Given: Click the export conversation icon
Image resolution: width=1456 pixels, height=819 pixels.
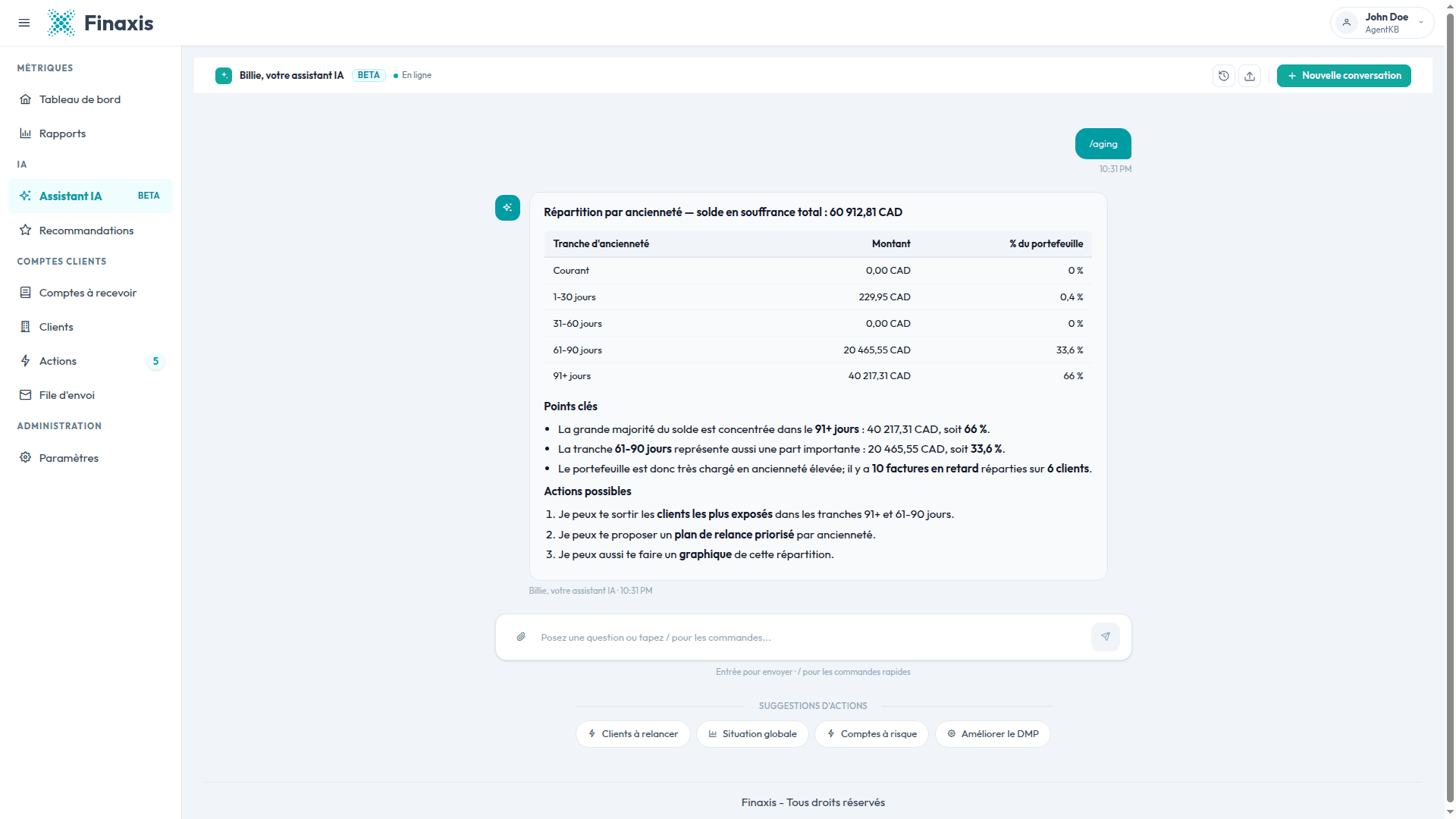Looking at the screenshot, I should (1250, 76).
